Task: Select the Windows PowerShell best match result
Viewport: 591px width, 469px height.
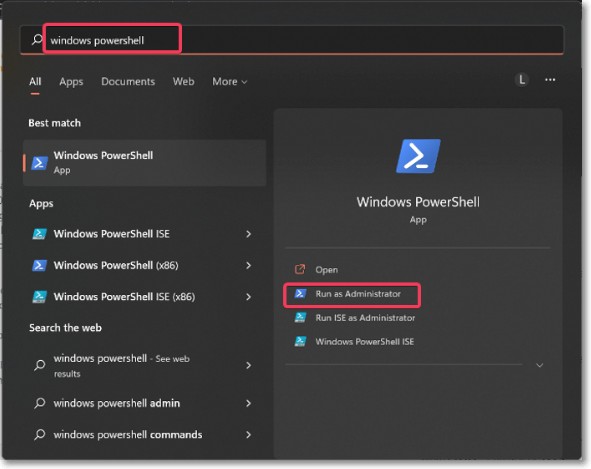Action: 145,162
